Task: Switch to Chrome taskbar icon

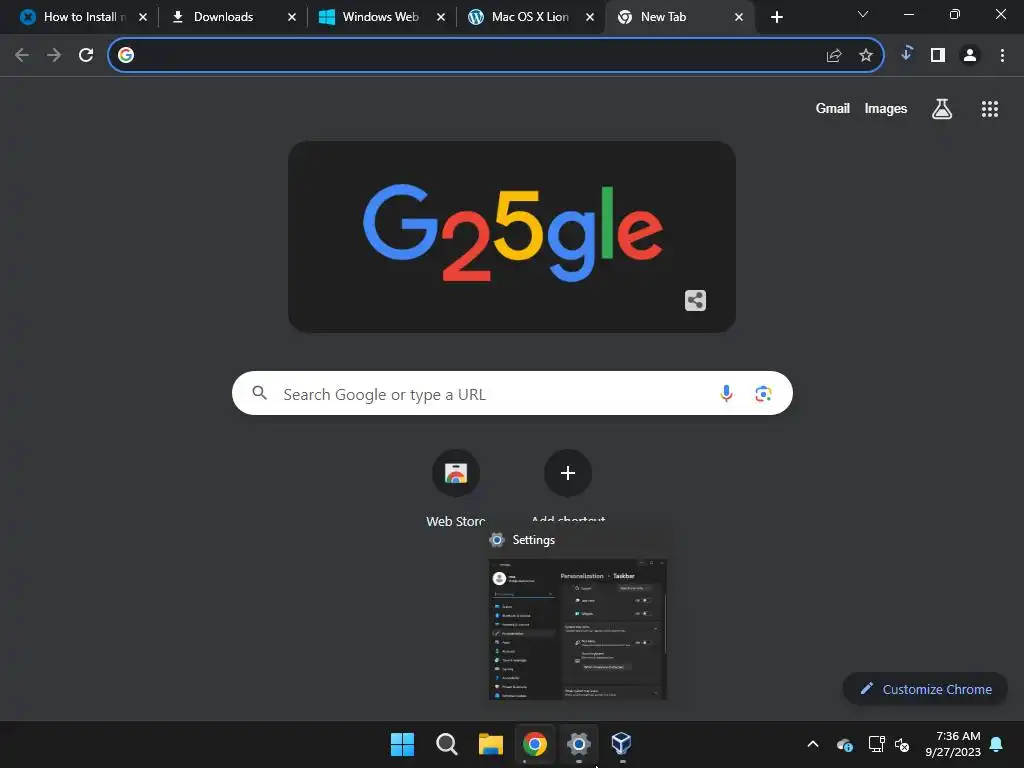Action: 535,744
